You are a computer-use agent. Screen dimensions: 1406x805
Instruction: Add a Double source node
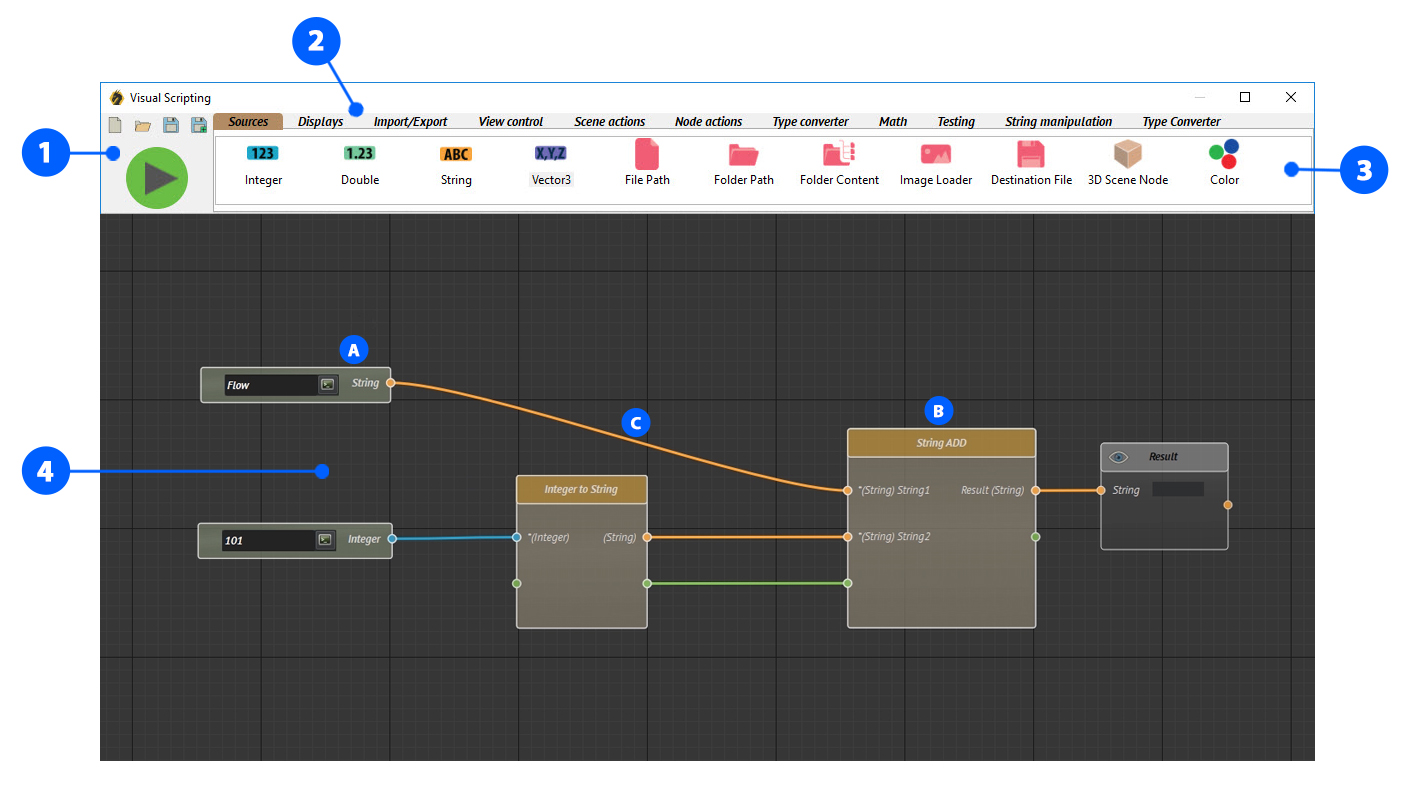359,164
